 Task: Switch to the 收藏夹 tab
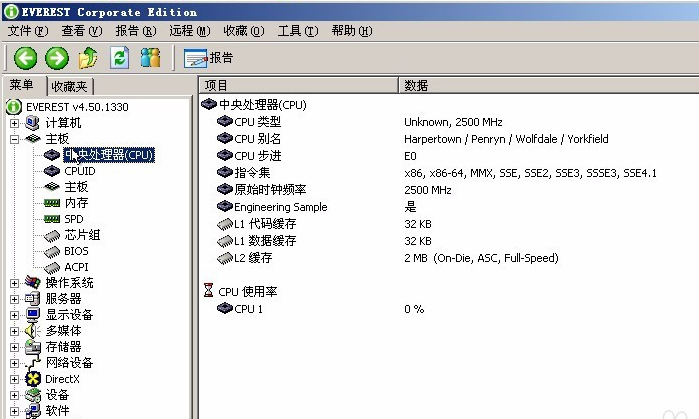(70, 86)
